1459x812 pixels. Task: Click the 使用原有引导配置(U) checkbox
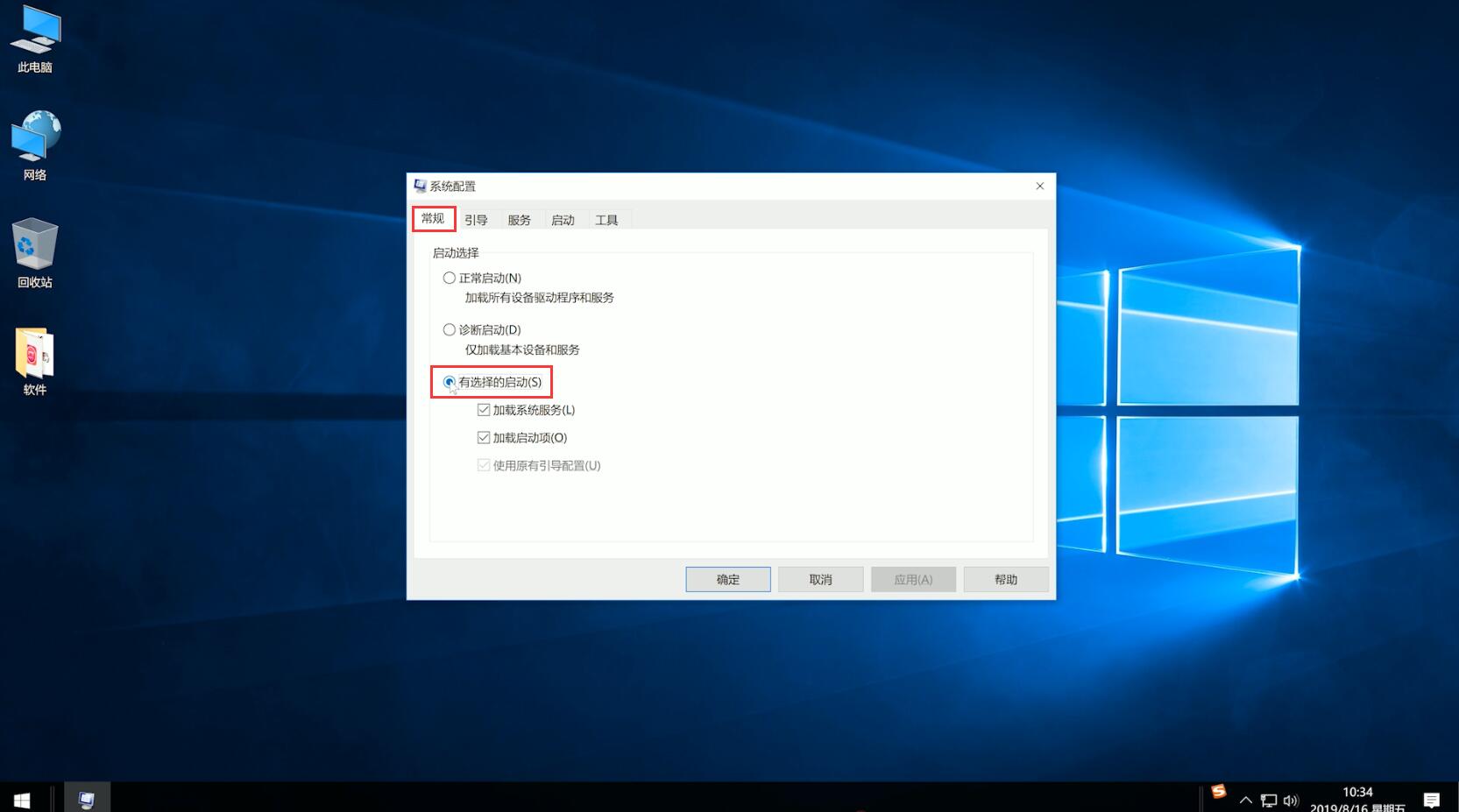[x=484, y=465]
